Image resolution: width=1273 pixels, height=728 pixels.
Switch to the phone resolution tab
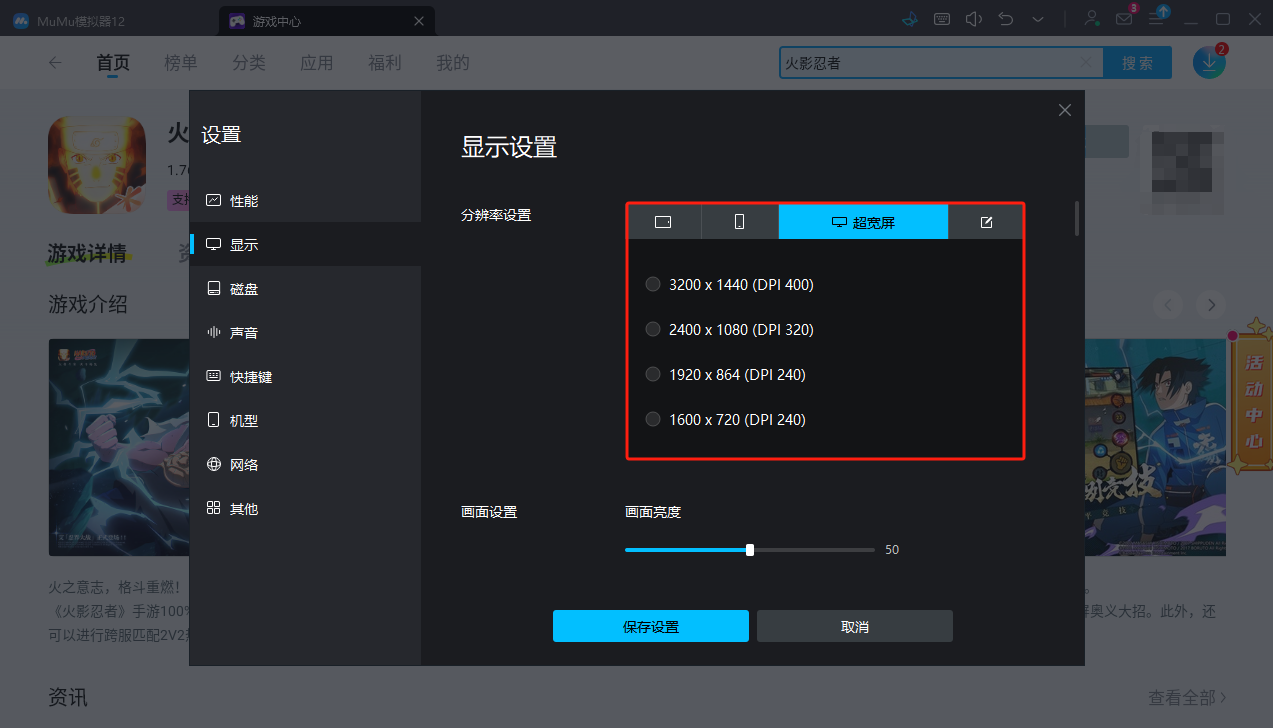pos(739,221)
